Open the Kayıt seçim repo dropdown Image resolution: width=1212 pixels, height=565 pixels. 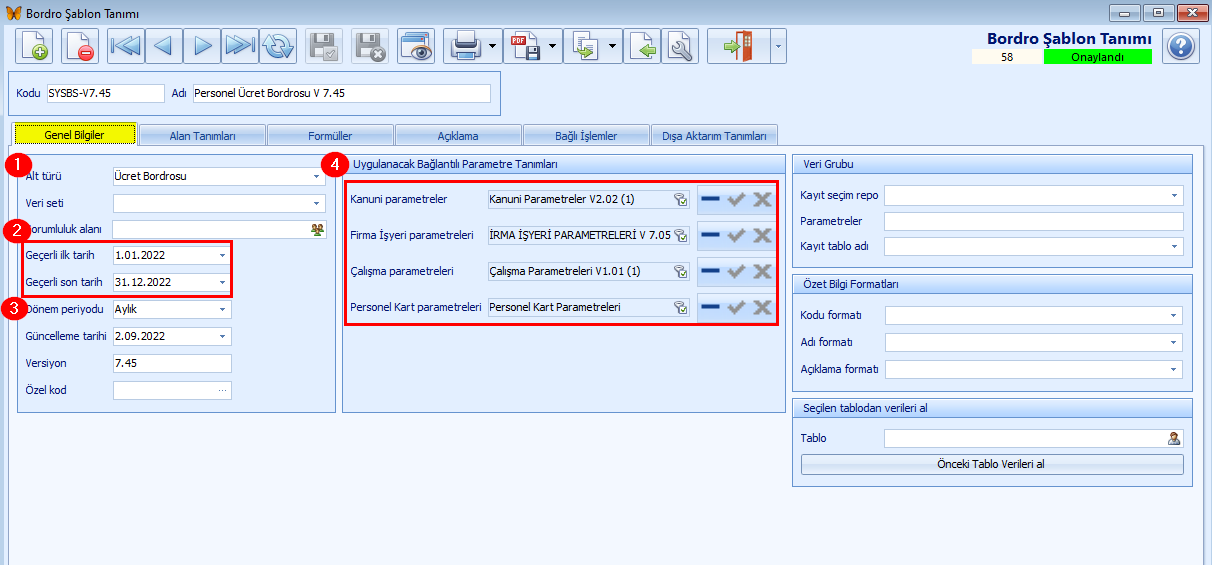point(1175,196)
